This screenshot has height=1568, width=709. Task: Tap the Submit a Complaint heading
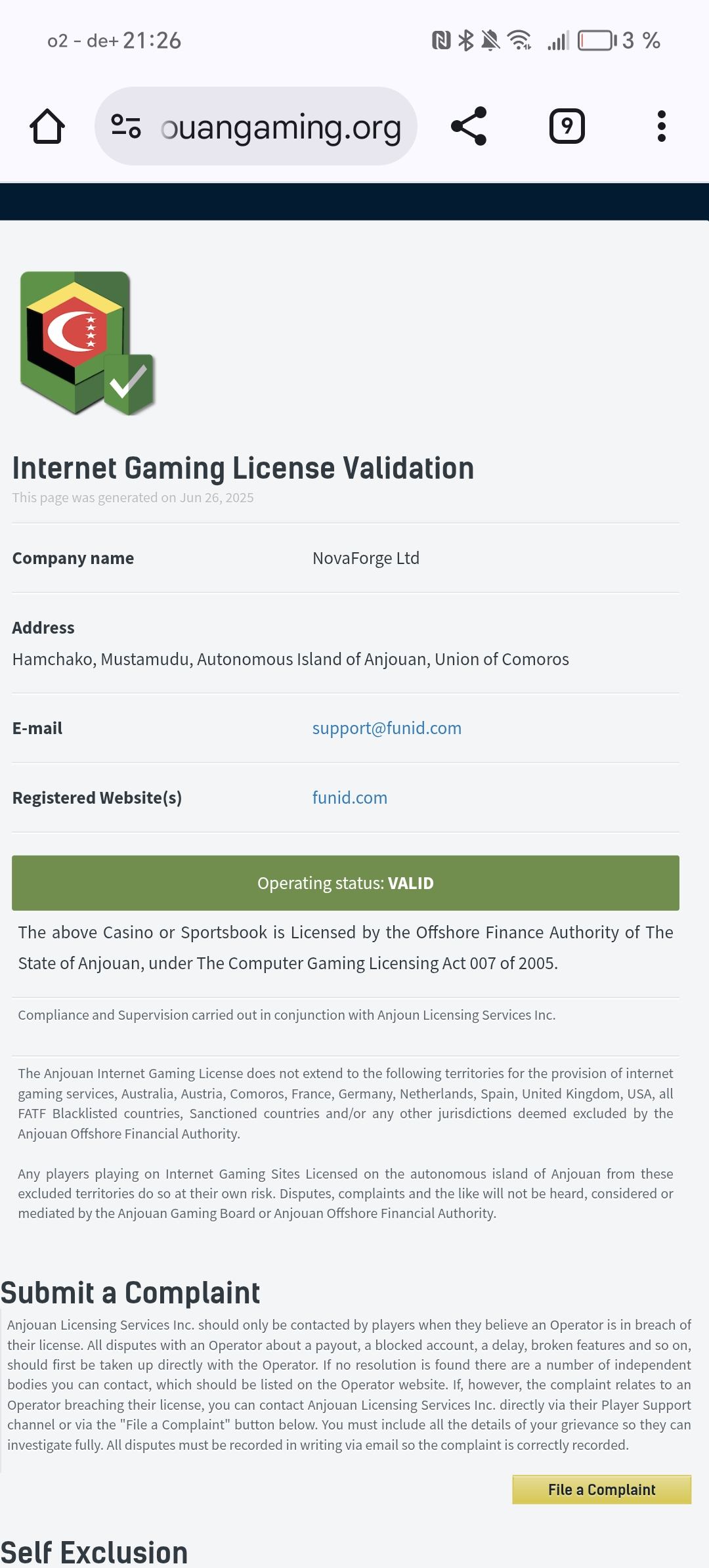pyautogui.click(x=130, y=1293)
